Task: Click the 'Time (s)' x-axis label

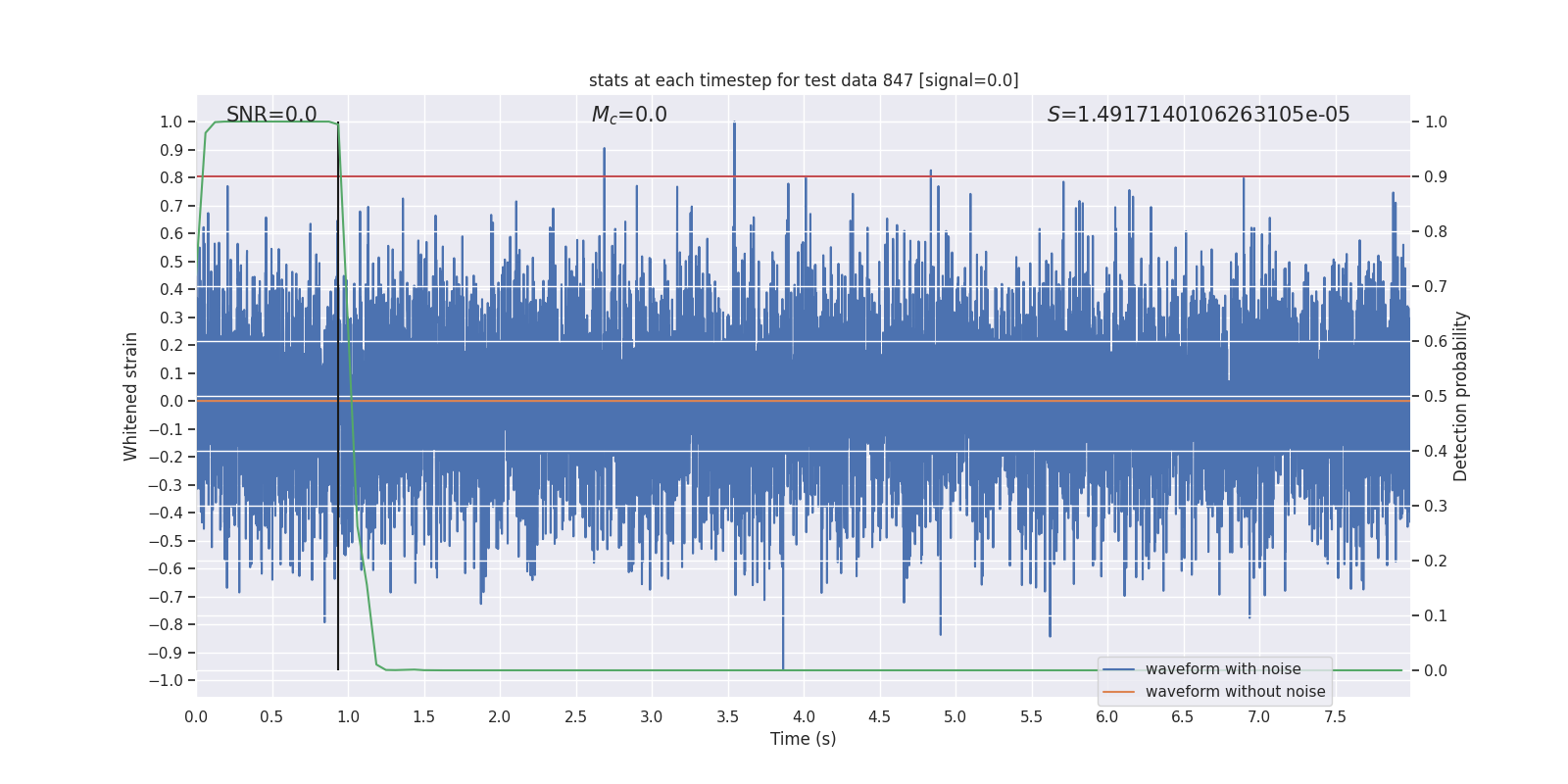Action: (804, 739)
